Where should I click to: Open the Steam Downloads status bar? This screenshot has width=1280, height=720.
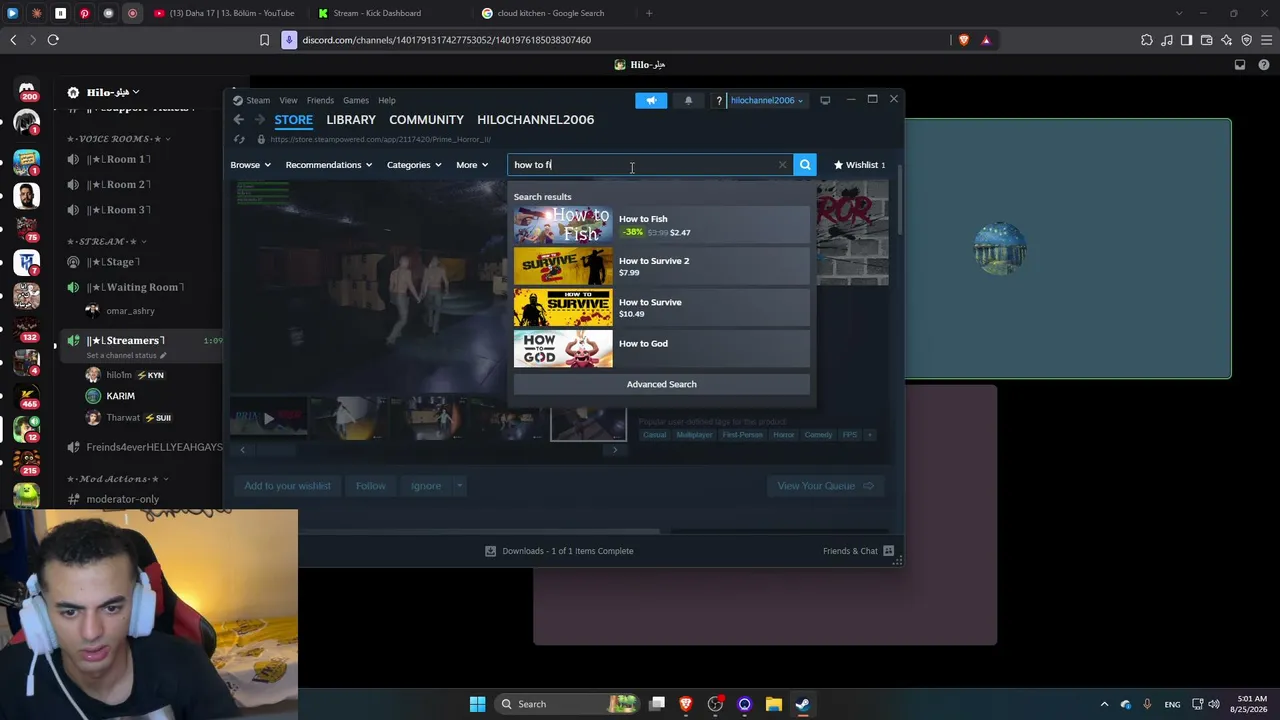(x=559, y=551)
